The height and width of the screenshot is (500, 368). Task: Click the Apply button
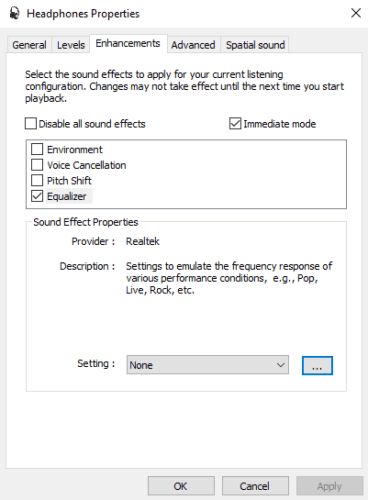[x=329, y=486]
